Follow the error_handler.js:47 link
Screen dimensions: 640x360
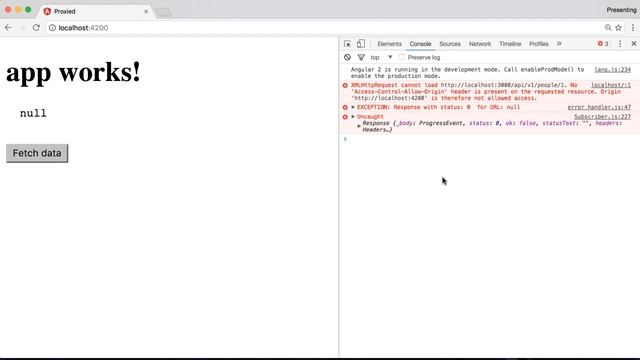tap(599, 107)
